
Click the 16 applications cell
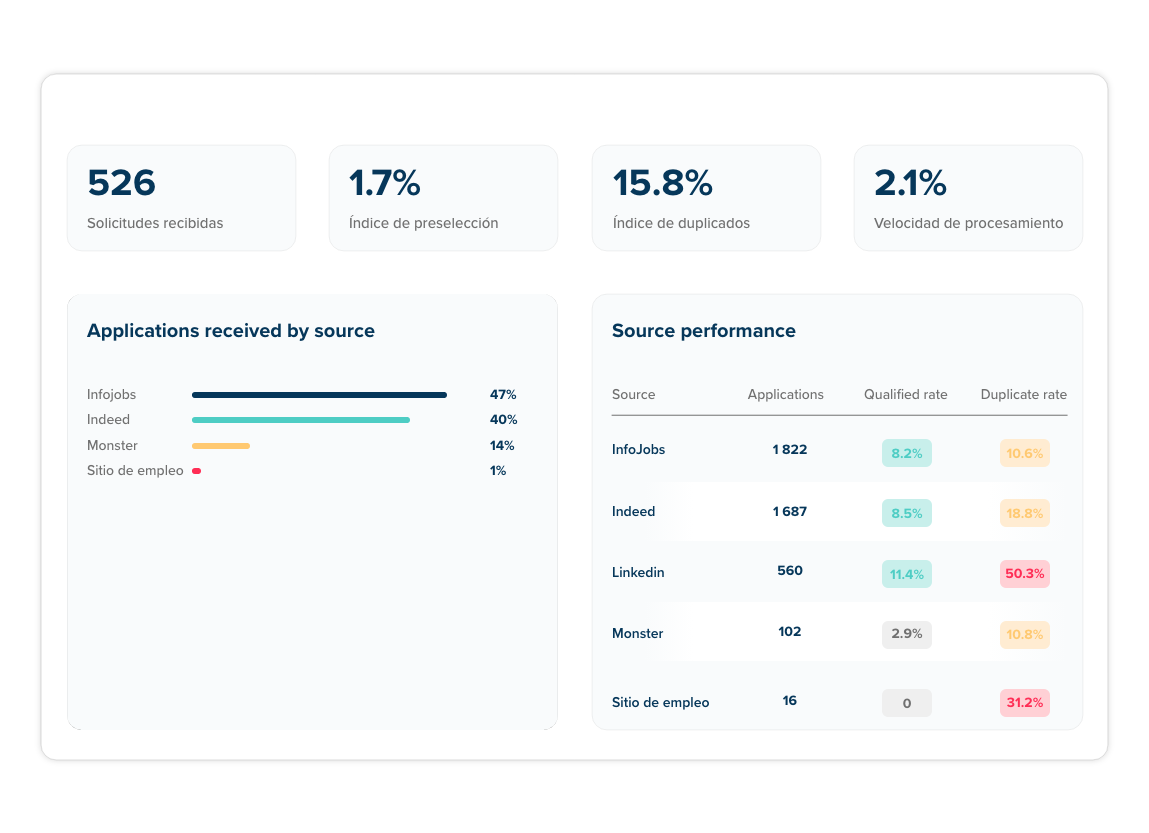[789, 701]
